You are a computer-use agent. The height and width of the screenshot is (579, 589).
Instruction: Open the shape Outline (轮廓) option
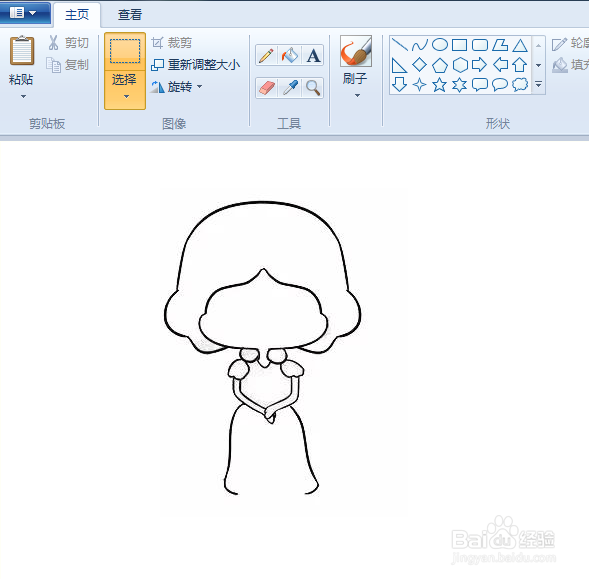point(570,43)
